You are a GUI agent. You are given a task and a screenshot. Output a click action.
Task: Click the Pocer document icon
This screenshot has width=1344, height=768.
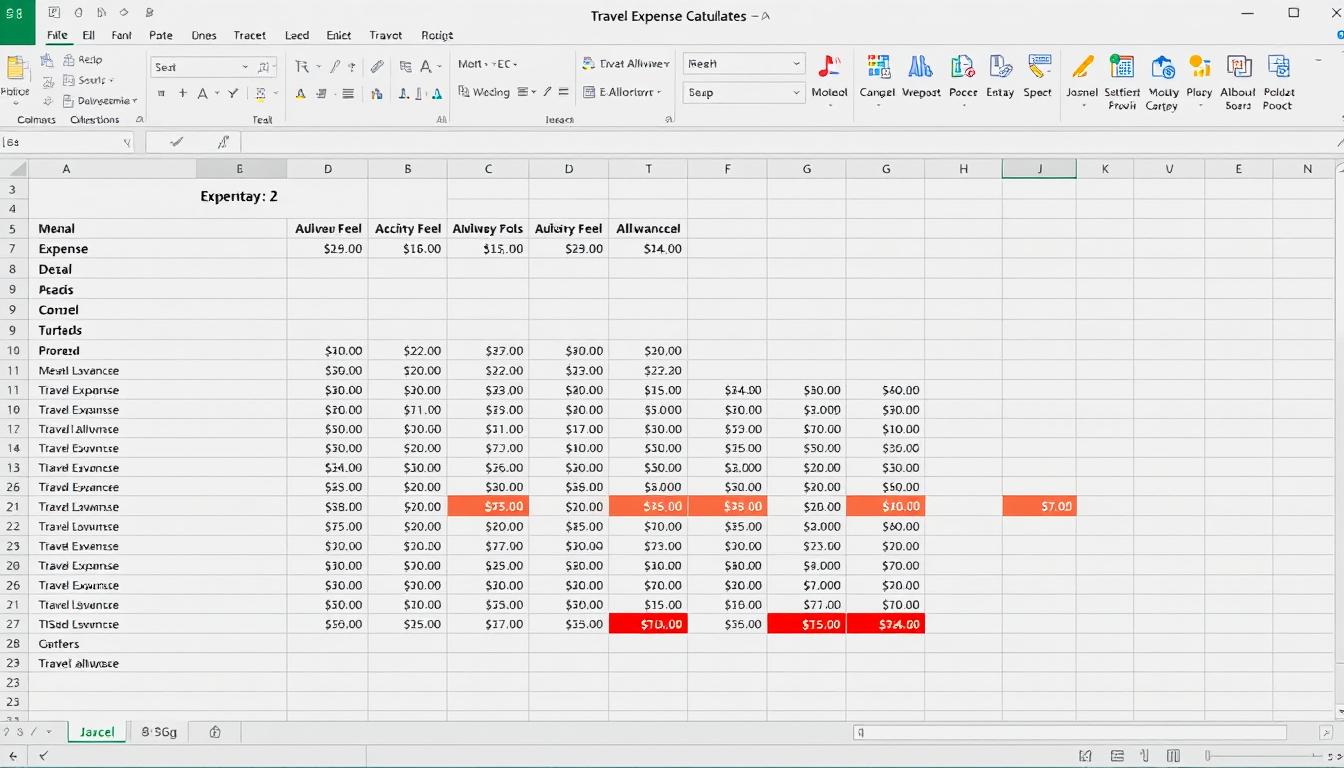click(962, 67)
